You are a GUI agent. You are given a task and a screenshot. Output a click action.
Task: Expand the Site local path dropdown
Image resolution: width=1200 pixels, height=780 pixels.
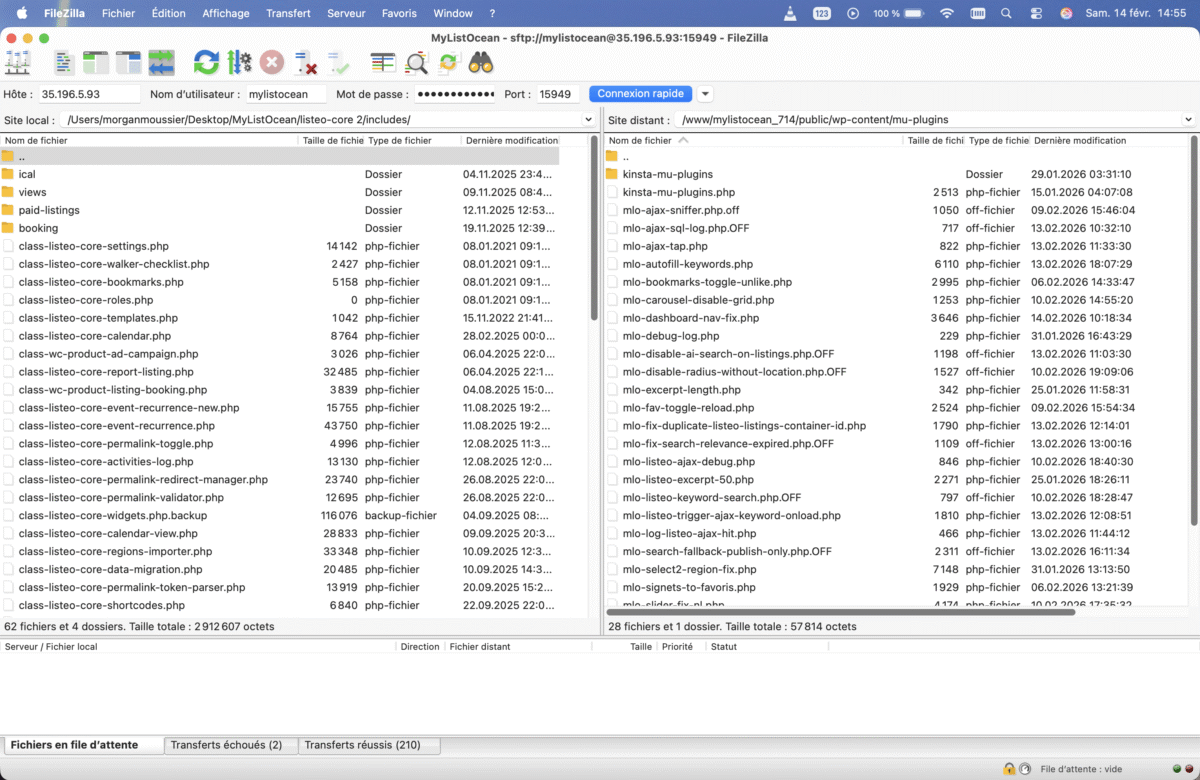588,120
